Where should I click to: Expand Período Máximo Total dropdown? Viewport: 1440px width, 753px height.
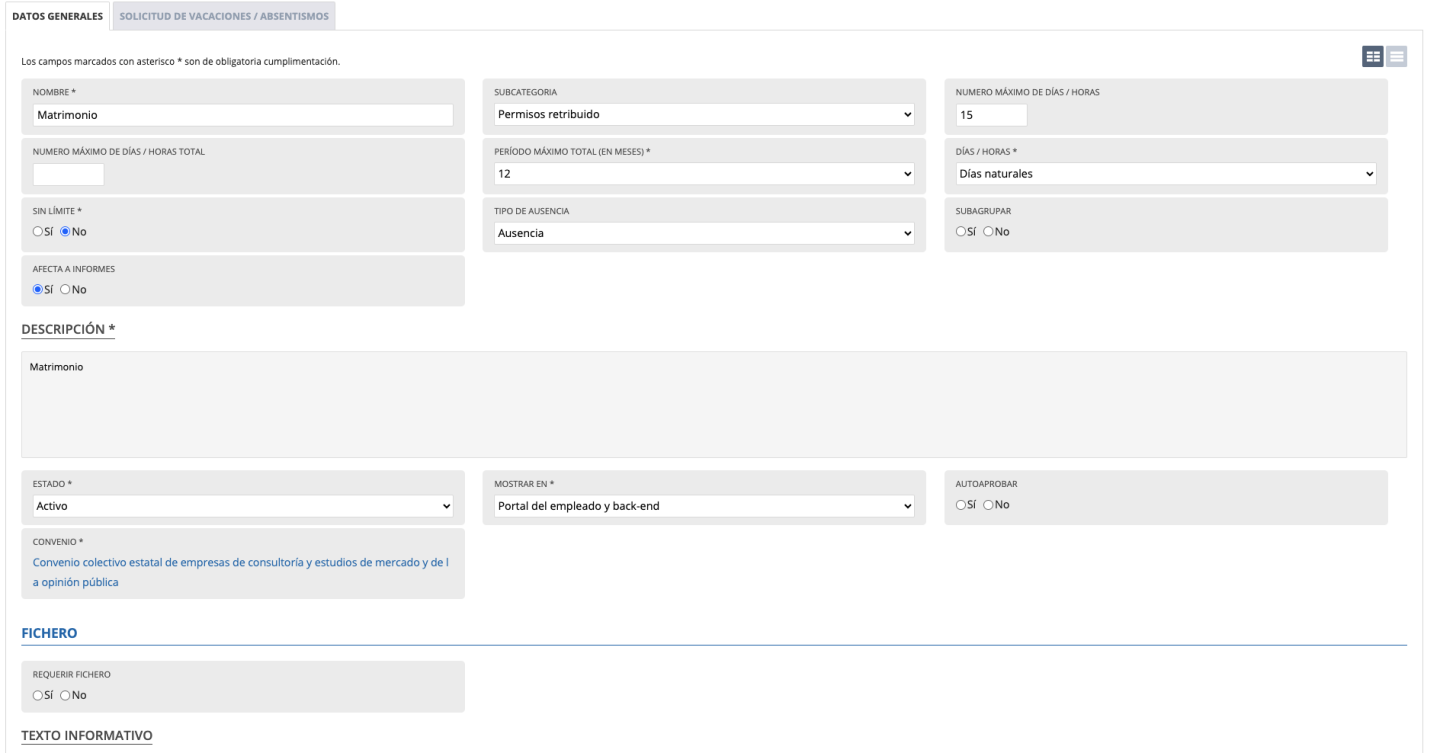pos(705,174)
